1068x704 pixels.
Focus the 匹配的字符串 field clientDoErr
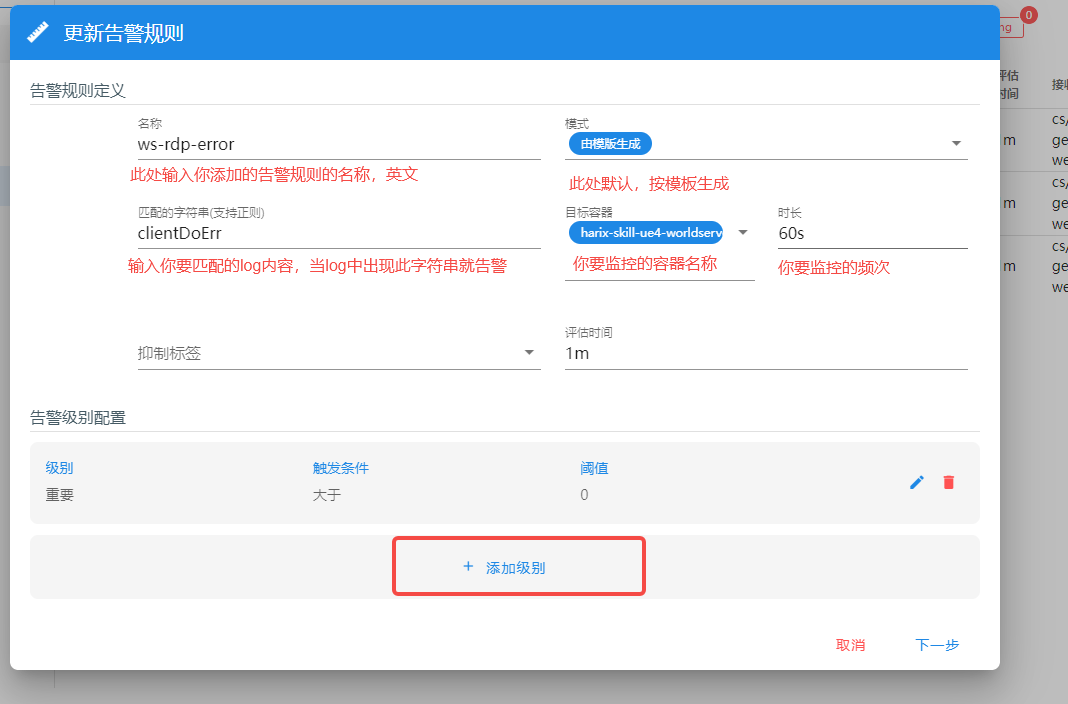point(339,234)
